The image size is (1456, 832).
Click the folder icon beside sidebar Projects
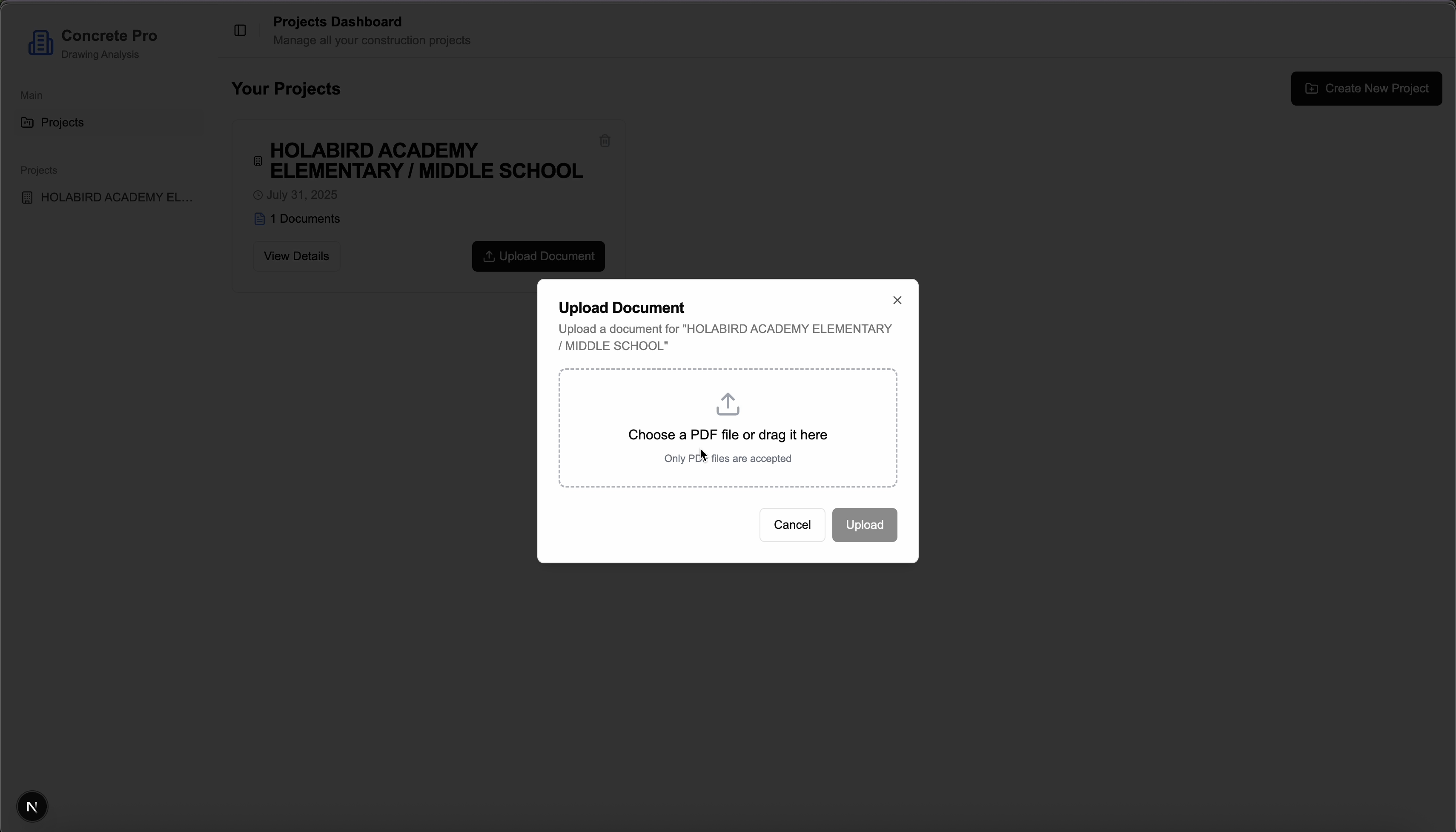tap(27, 122)
